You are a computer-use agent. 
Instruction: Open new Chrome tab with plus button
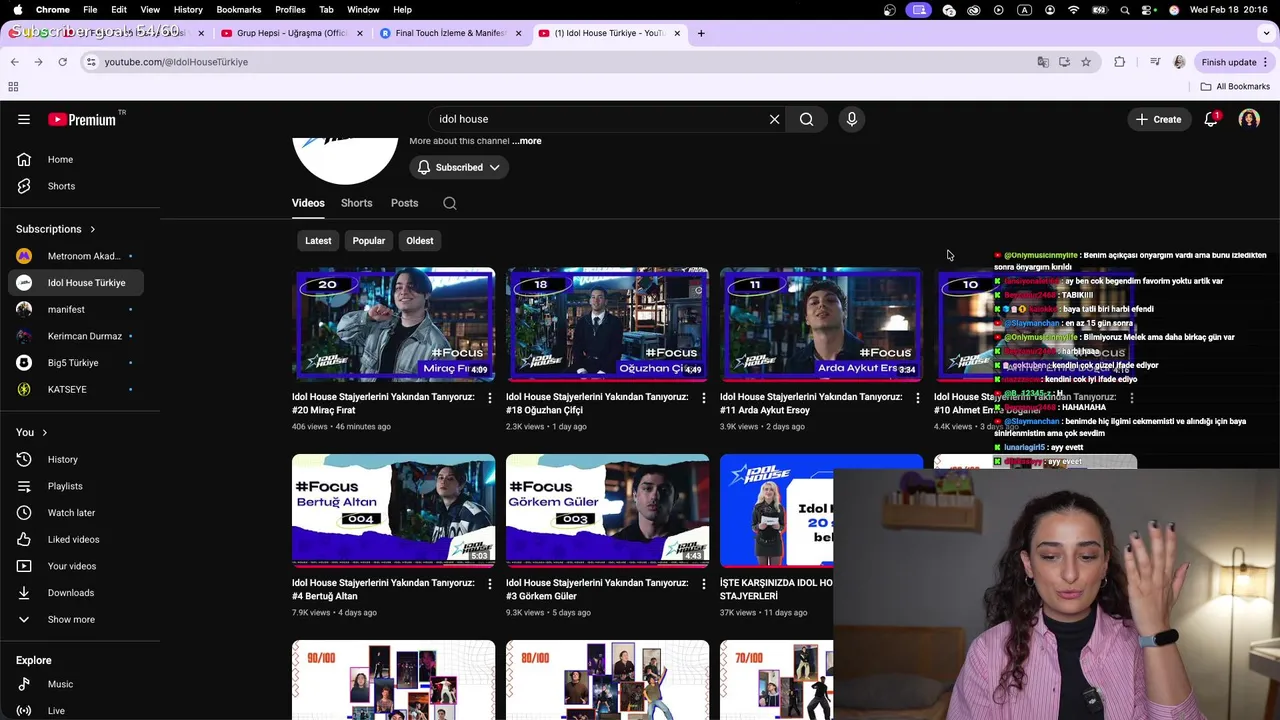(701, 33)
